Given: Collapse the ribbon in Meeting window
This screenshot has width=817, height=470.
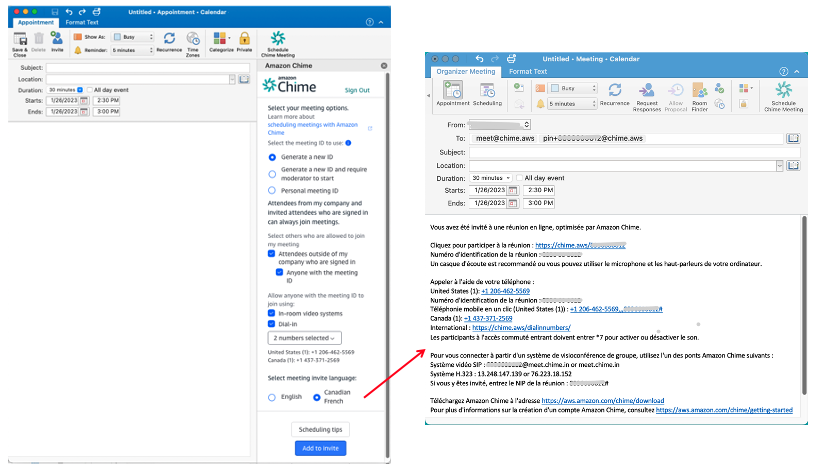Looking at the screenshot, I should click(x=796, y=71).
